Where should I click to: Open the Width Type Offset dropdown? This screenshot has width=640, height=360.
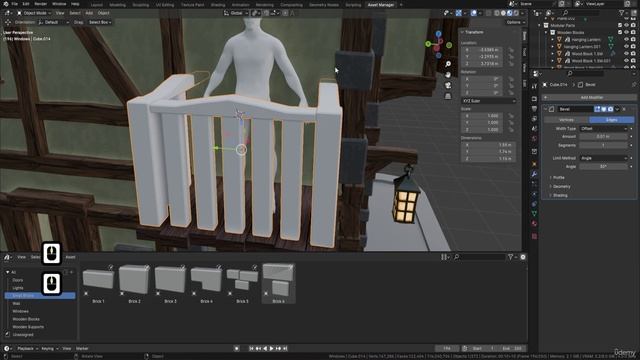[603, 129]
